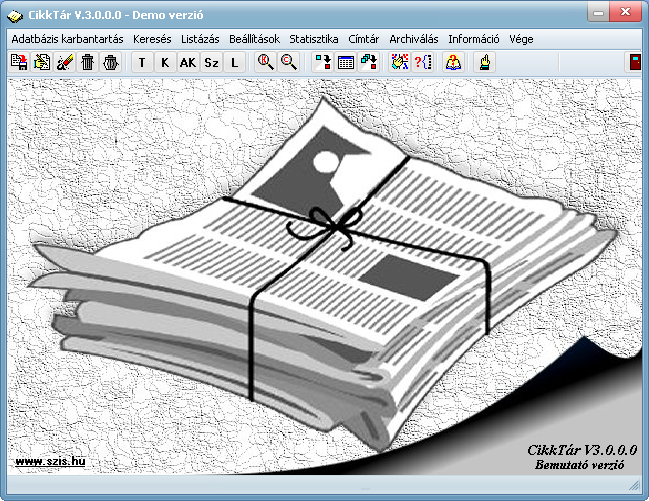Minimize the CikkTár window

tap(598, 13)
